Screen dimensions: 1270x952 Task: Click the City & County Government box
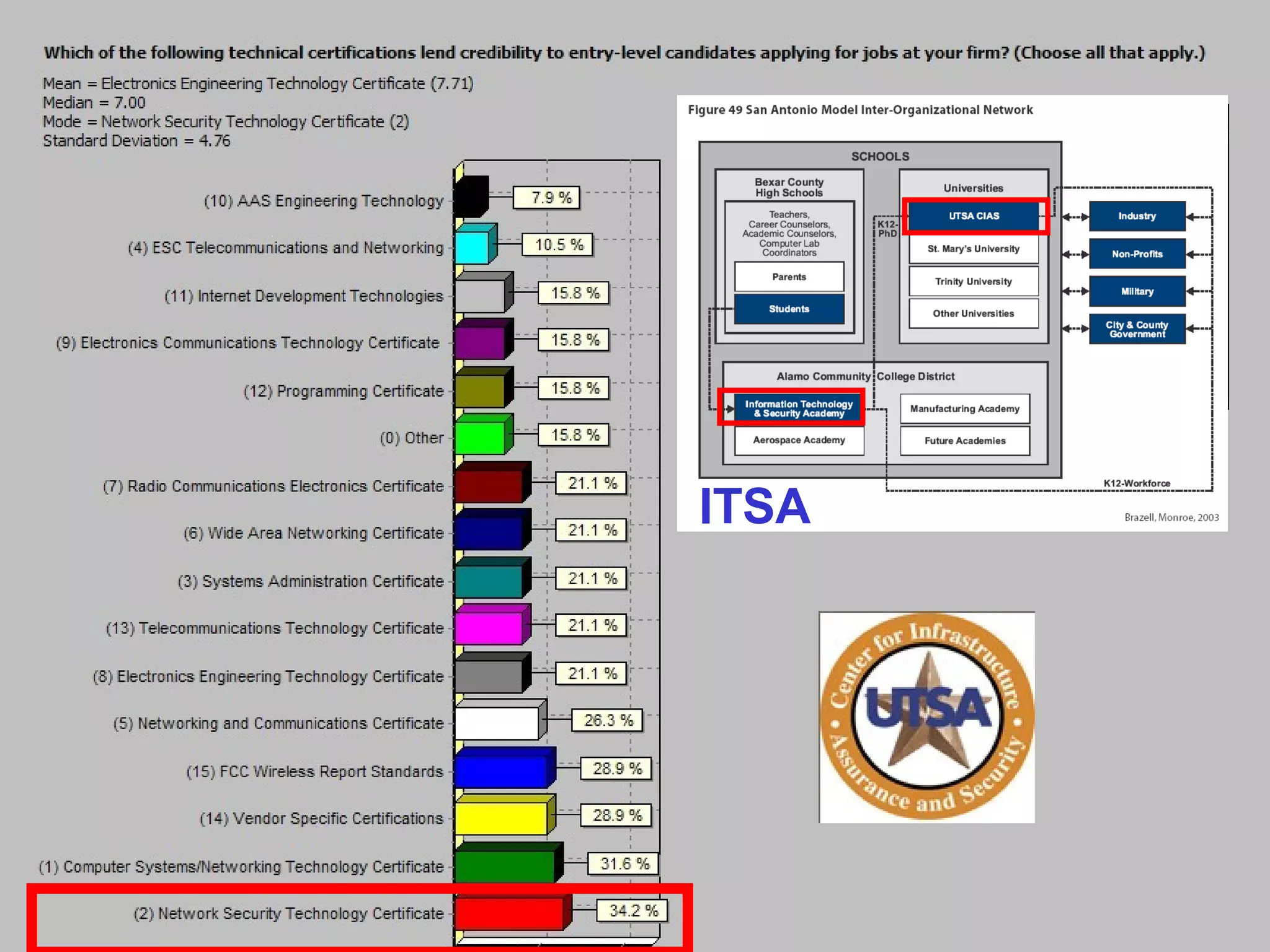(x=1137, y=329)
